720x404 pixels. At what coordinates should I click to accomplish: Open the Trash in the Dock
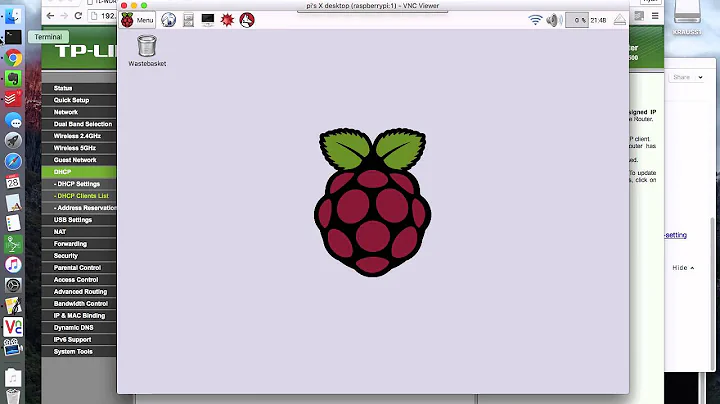(x=13, y=397)
